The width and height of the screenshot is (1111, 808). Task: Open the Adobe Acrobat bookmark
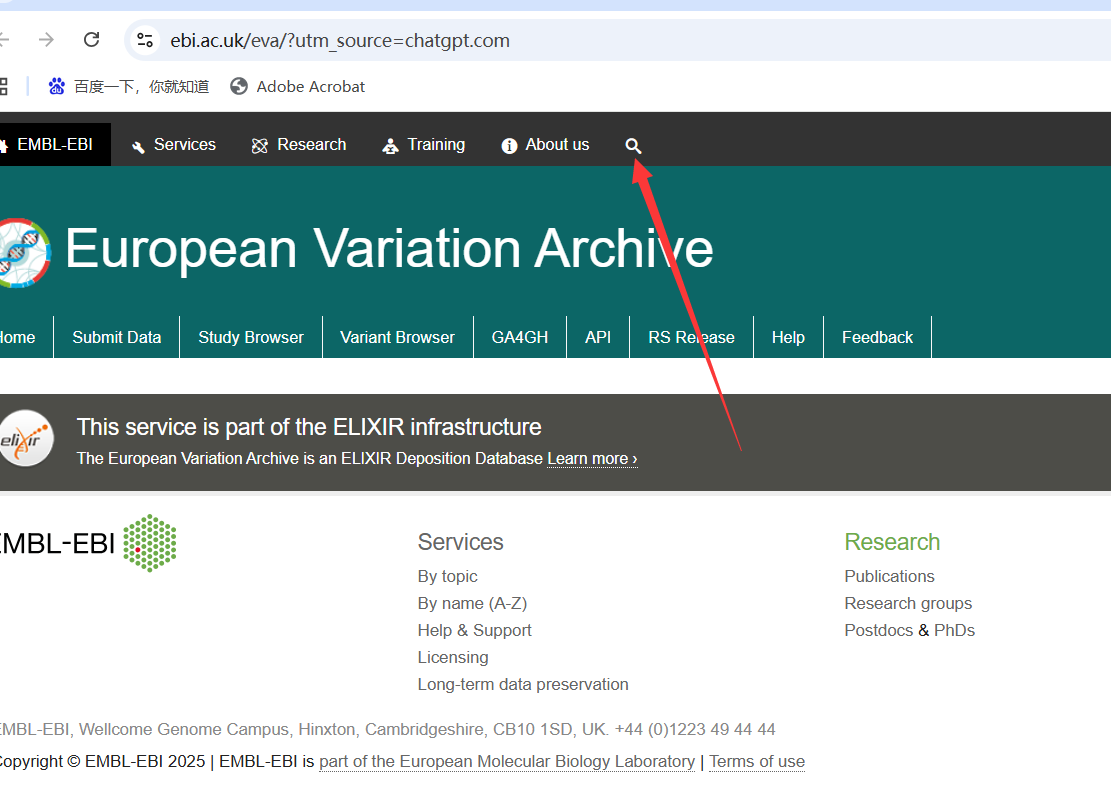[x=298, y=86]
